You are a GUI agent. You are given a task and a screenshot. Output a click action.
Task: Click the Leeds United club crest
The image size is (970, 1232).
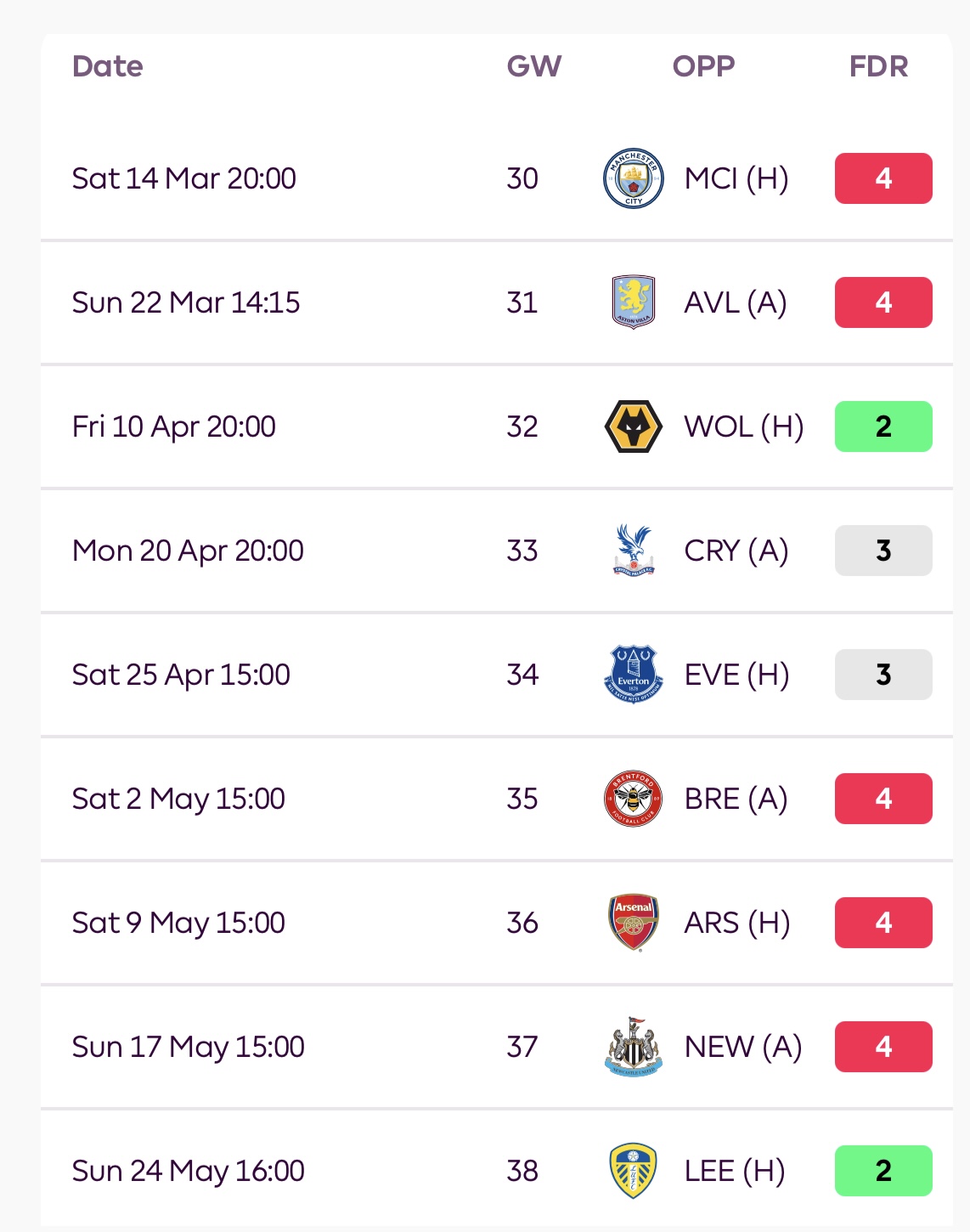point(633,1171)
